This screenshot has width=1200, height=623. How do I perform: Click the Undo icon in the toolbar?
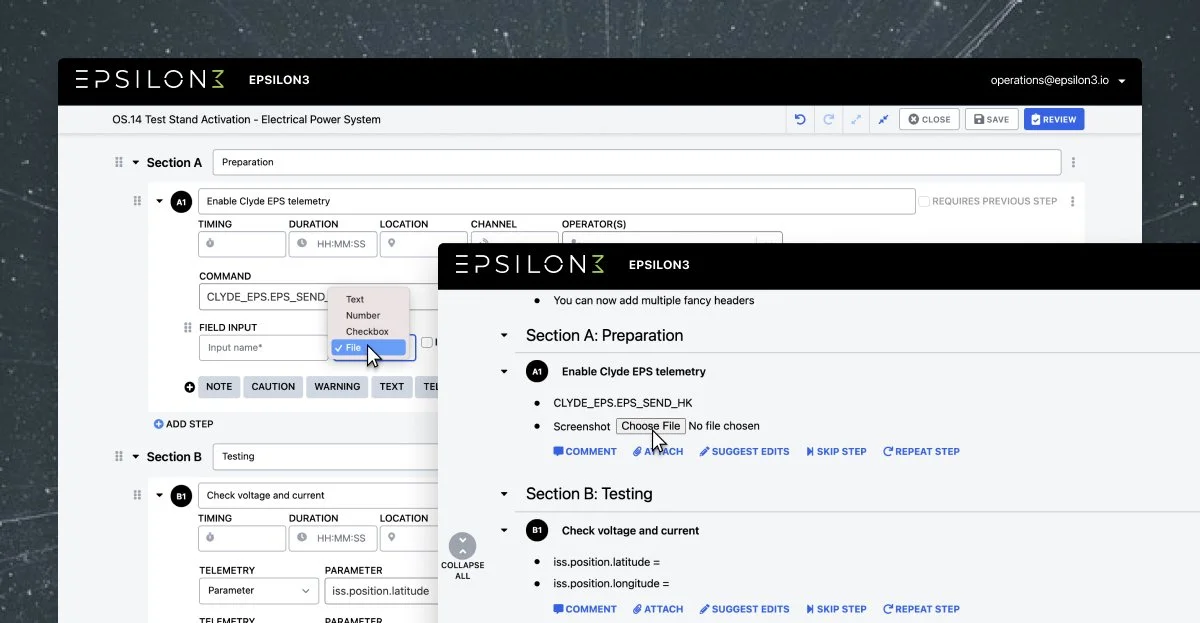(x=799, y=119)
